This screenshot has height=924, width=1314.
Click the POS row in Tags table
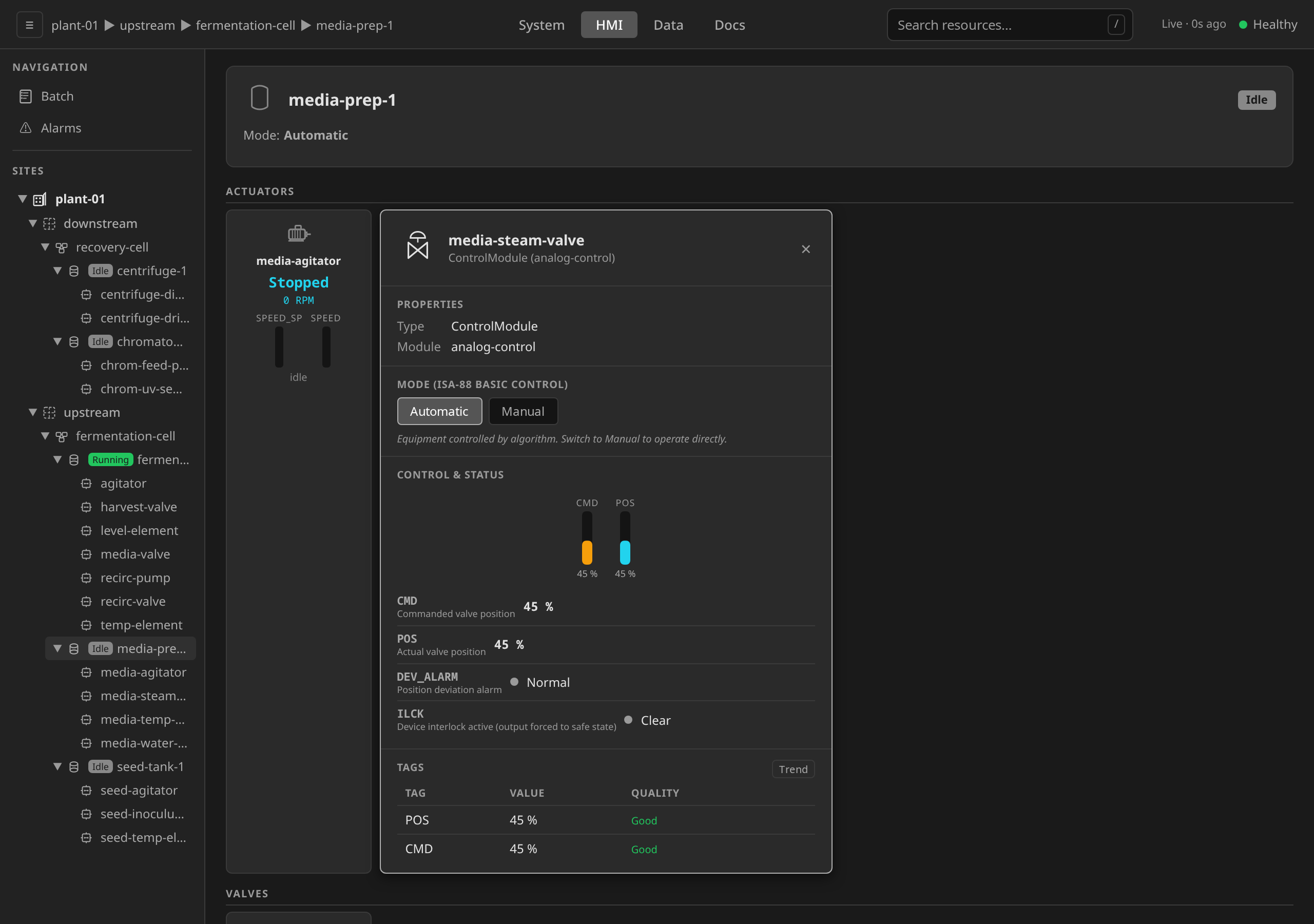click(606, 820)
